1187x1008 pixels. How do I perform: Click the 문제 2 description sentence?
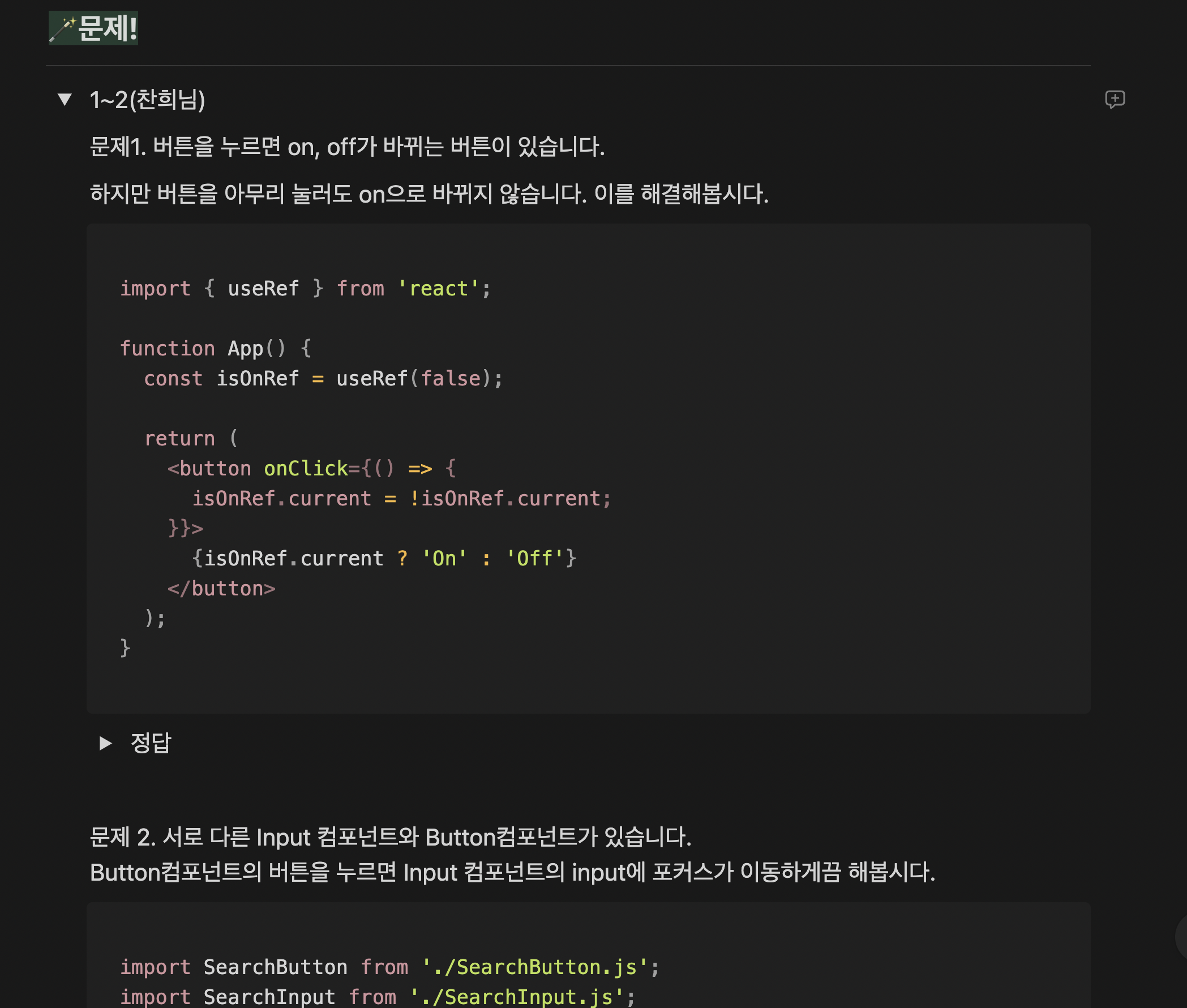click(391, 837)
